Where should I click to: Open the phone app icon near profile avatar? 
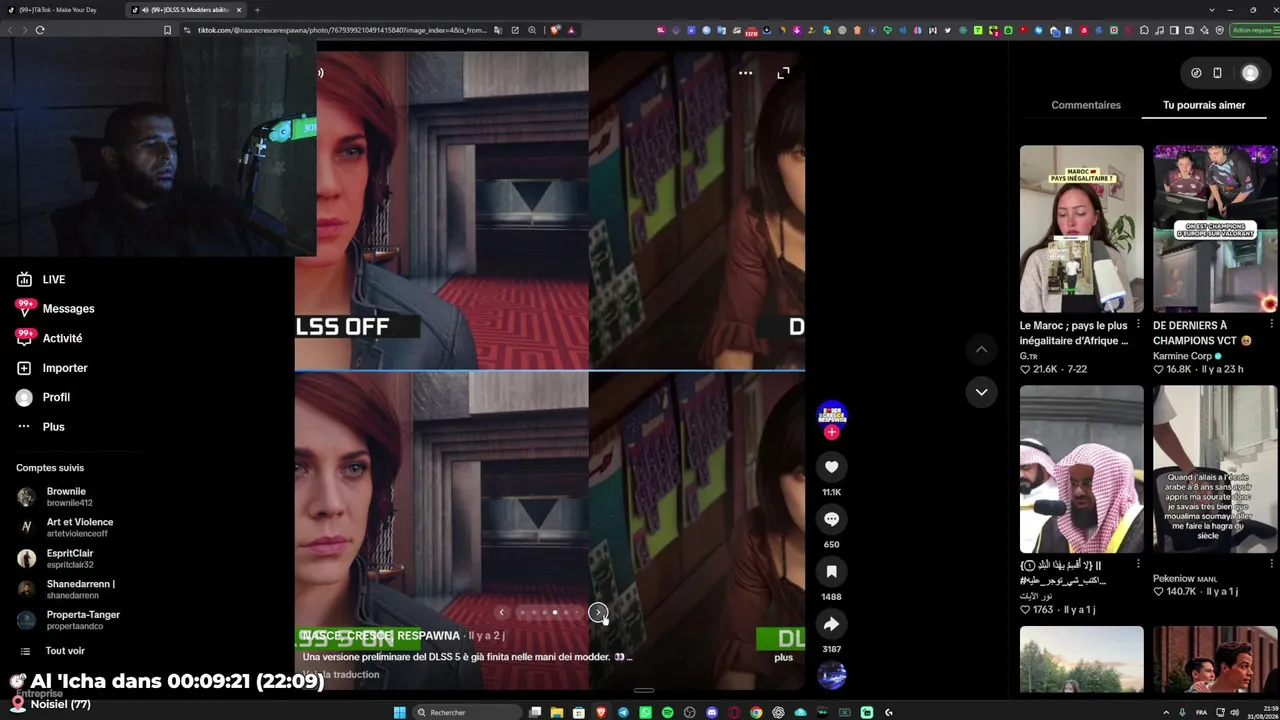point(1217,73)
